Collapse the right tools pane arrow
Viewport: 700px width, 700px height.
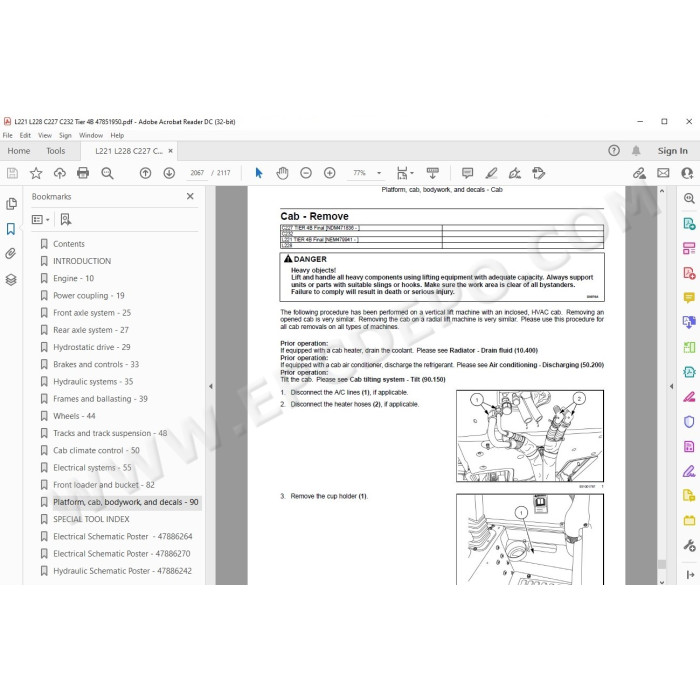(671, 386)
